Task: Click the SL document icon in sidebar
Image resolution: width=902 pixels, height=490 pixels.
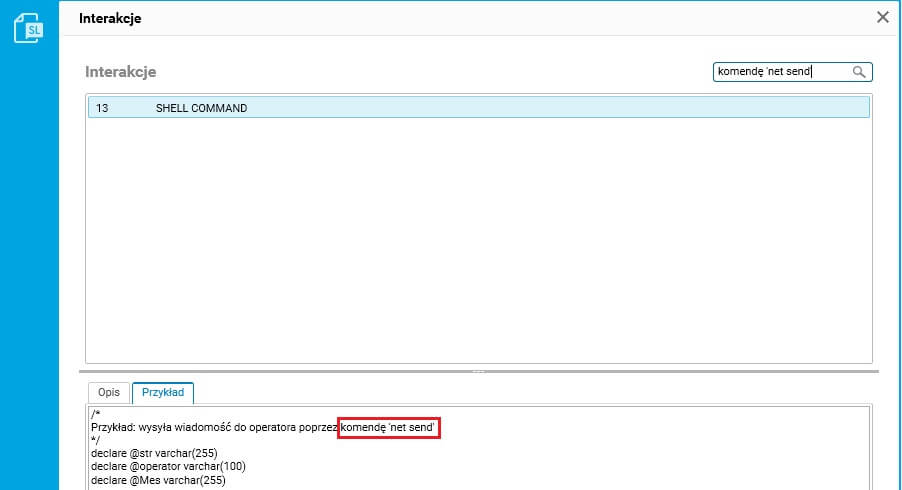Action: point(28,28)
